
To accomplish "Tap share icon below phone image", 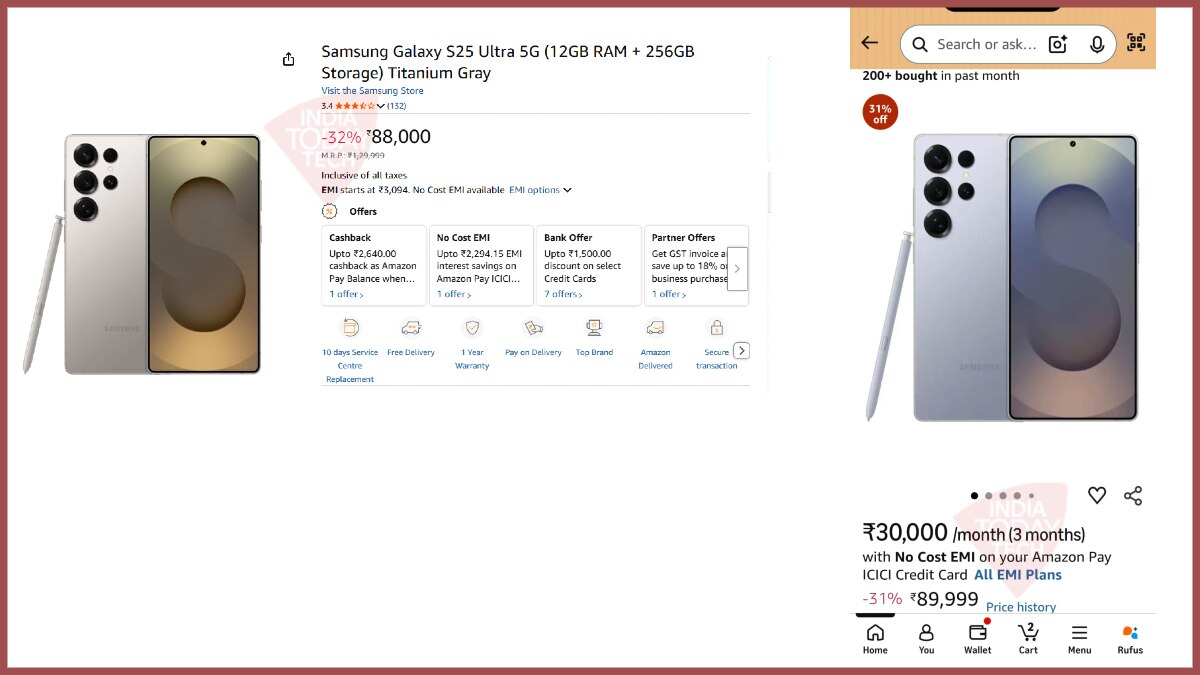I will tap(1133, 495).
